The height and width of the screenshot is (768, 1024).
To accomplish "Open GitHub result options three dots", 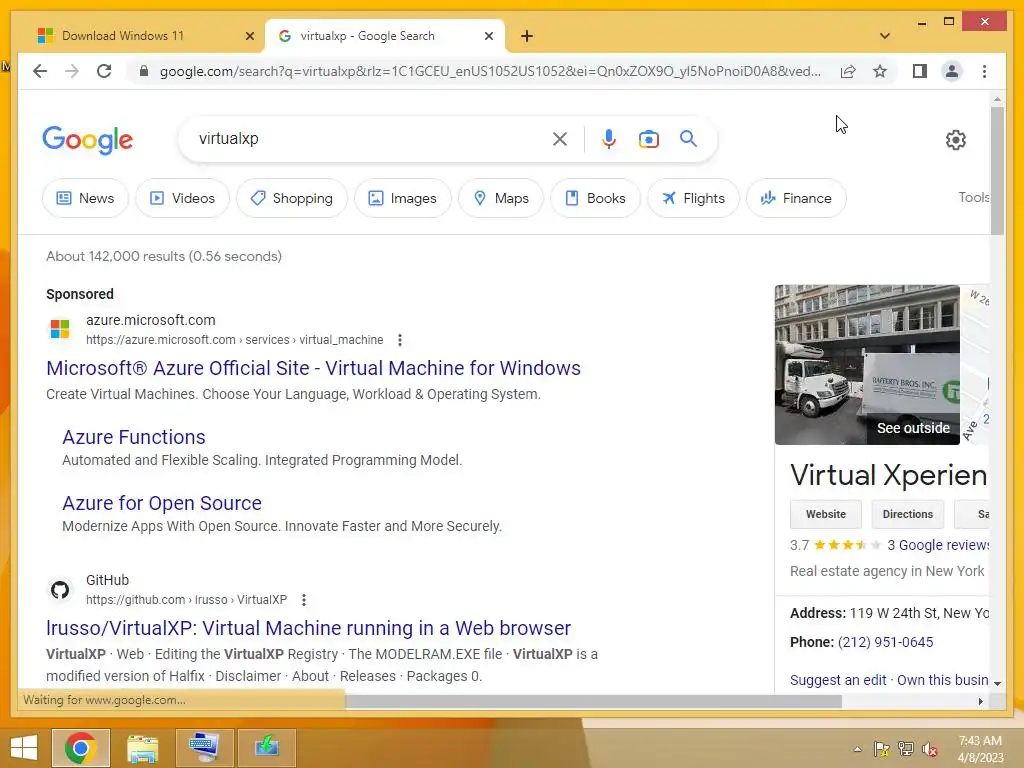I will click(304, 600).
